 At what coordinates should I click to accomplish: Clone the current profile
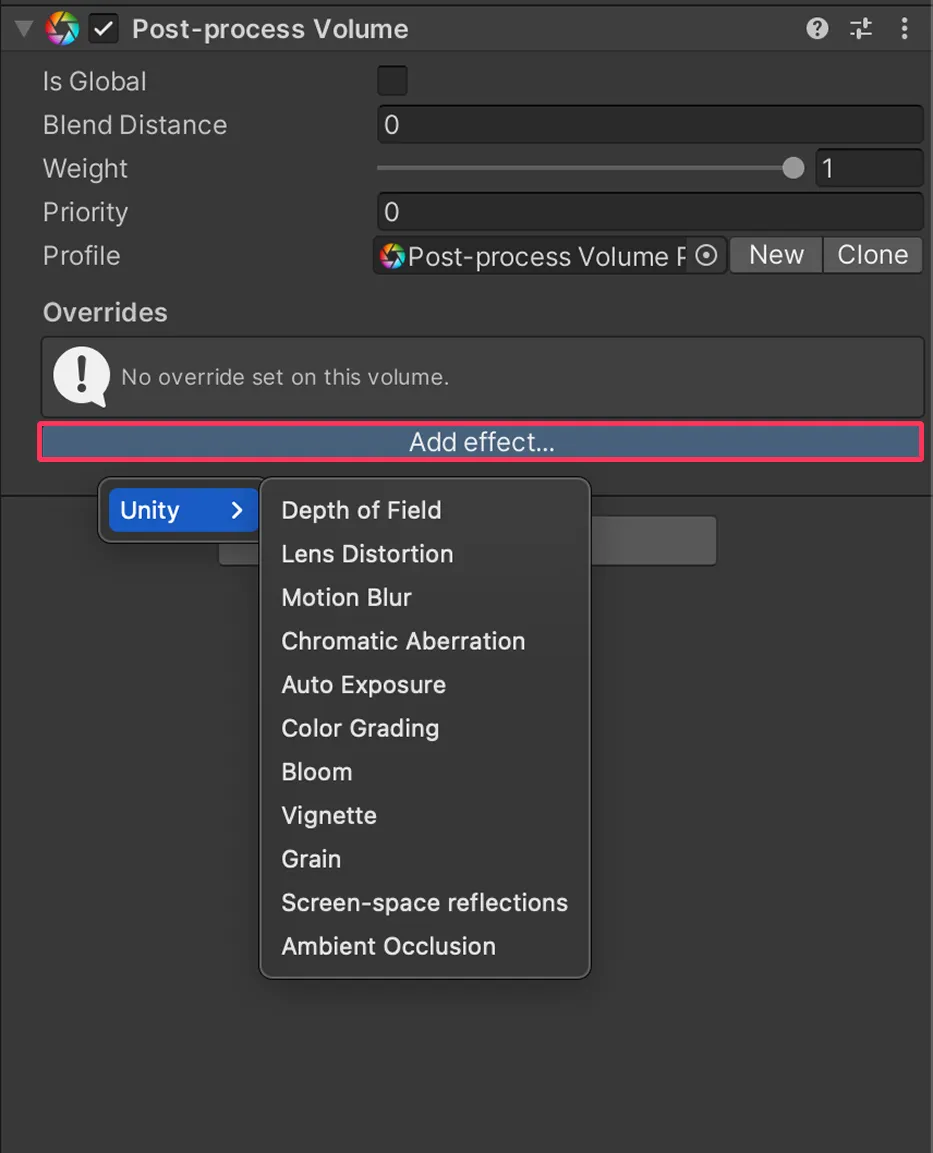[873, 255]
